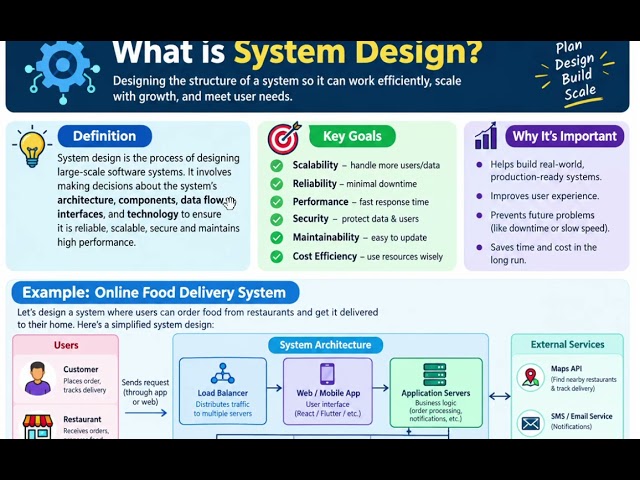Click the 'Restaurant' label in Users panel
The height and width of the screenshot is (480, 640).
click(x=82, y=419)
